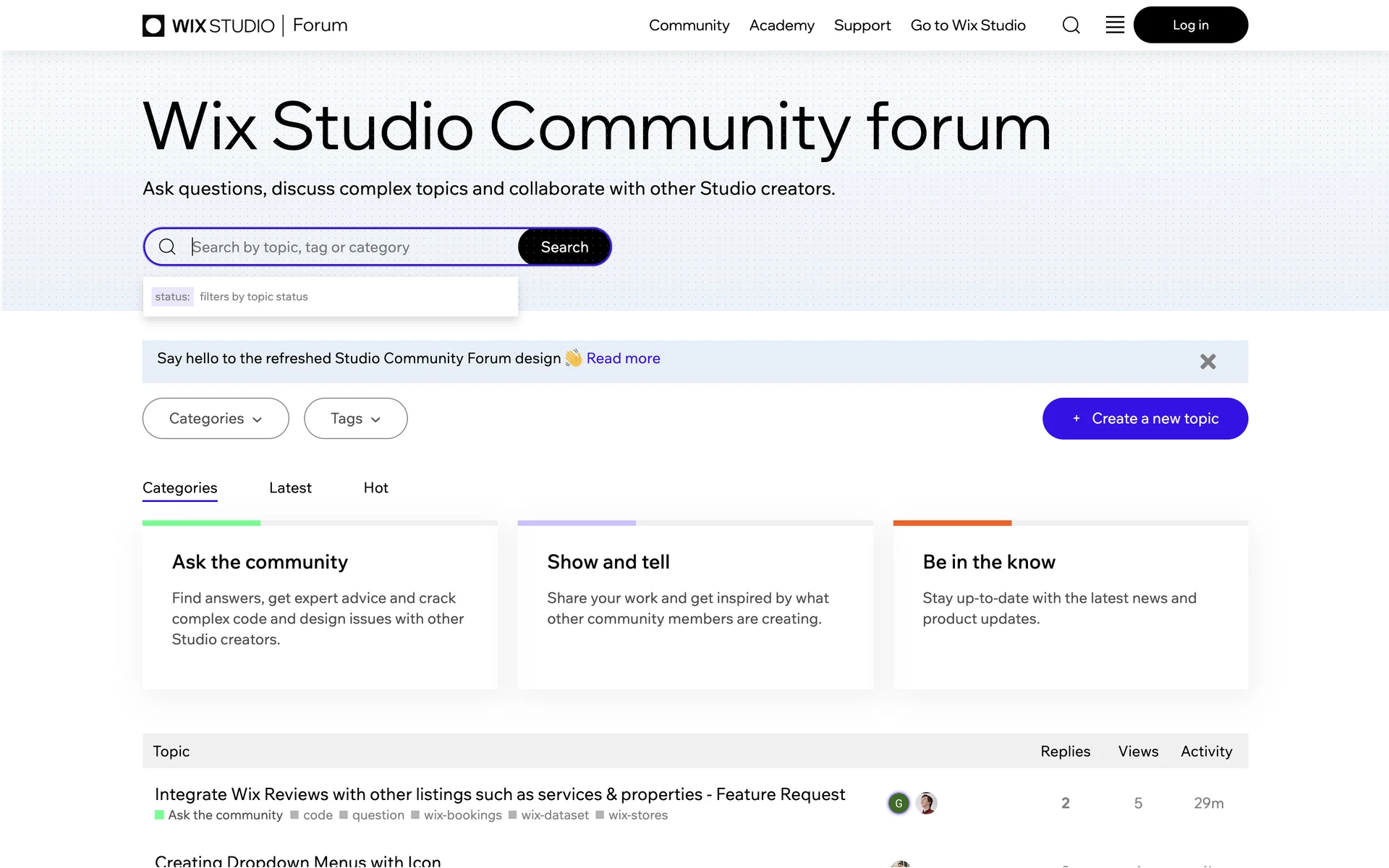The height and width of the screenshot is (868, 1389).
Task: Switch to the Latest tab
Action: pos(290,488)
